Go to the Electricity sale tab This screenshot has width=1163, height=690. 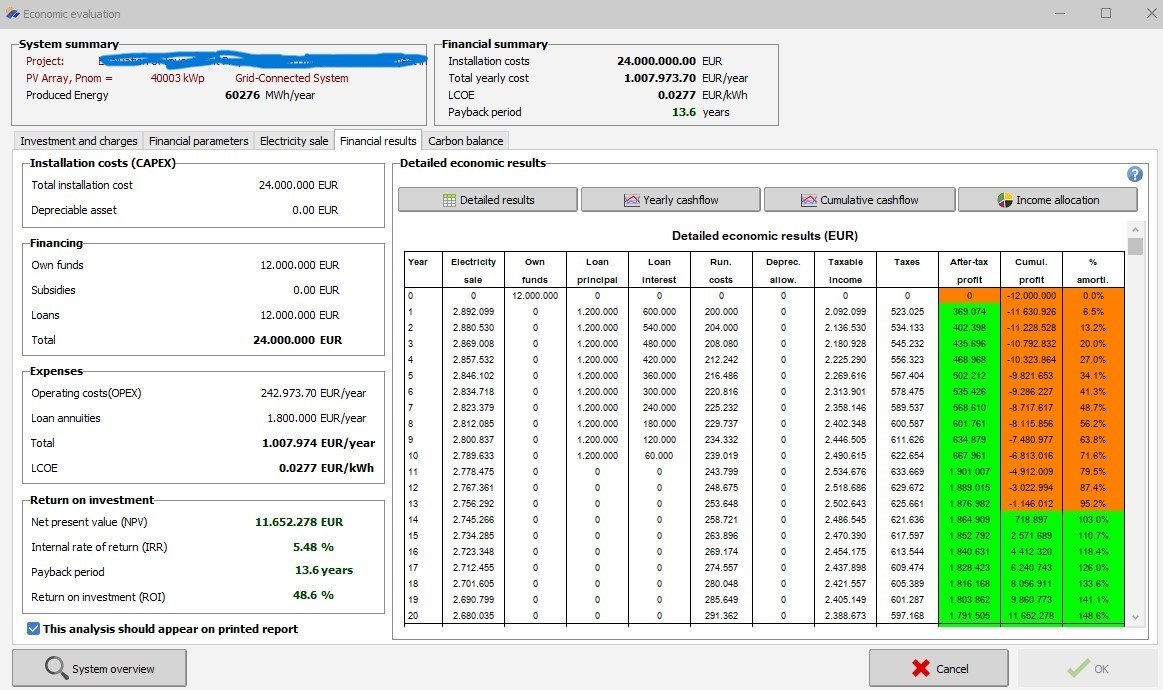coord(294,141)
